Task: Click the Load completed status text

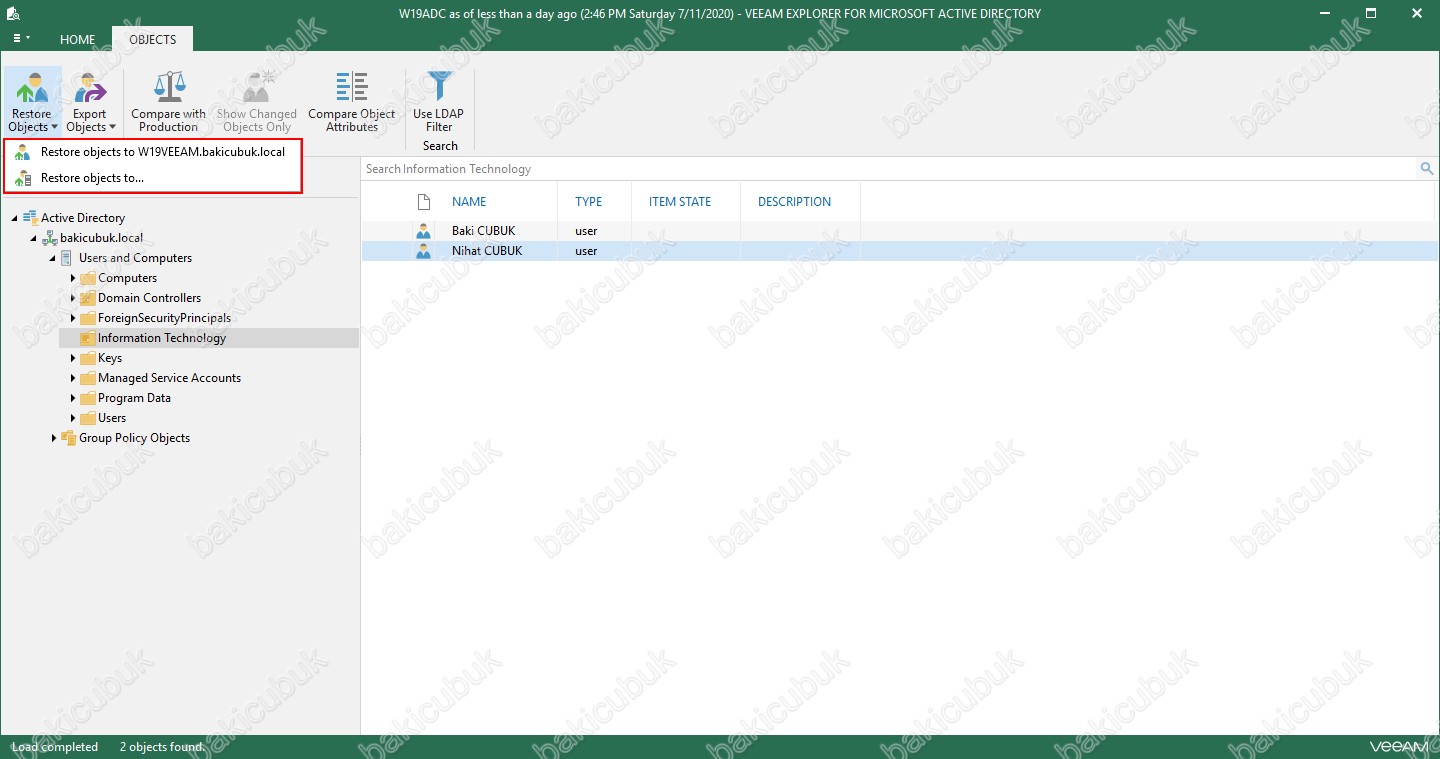Action: tap(55, 747)
